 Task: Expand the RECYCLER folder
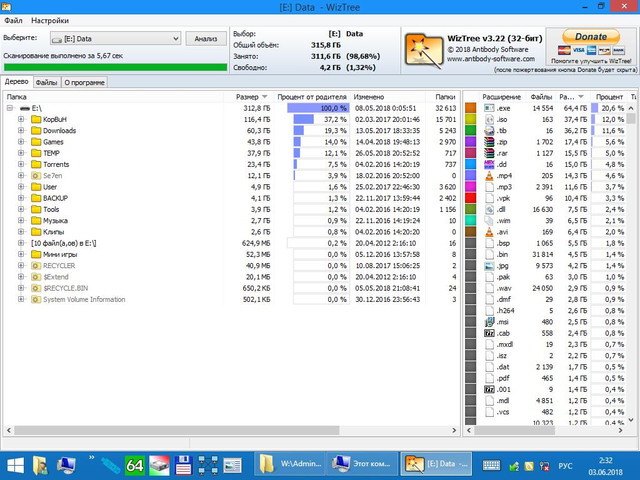[21, 266]
